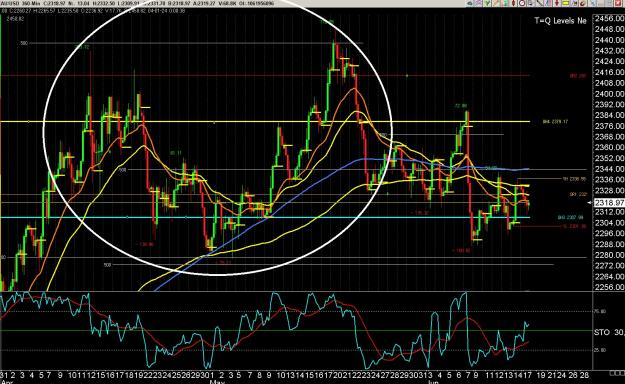Click the green checkmark toolbar icon
This screenshot has width=625, height=384.
coord(487,3)
